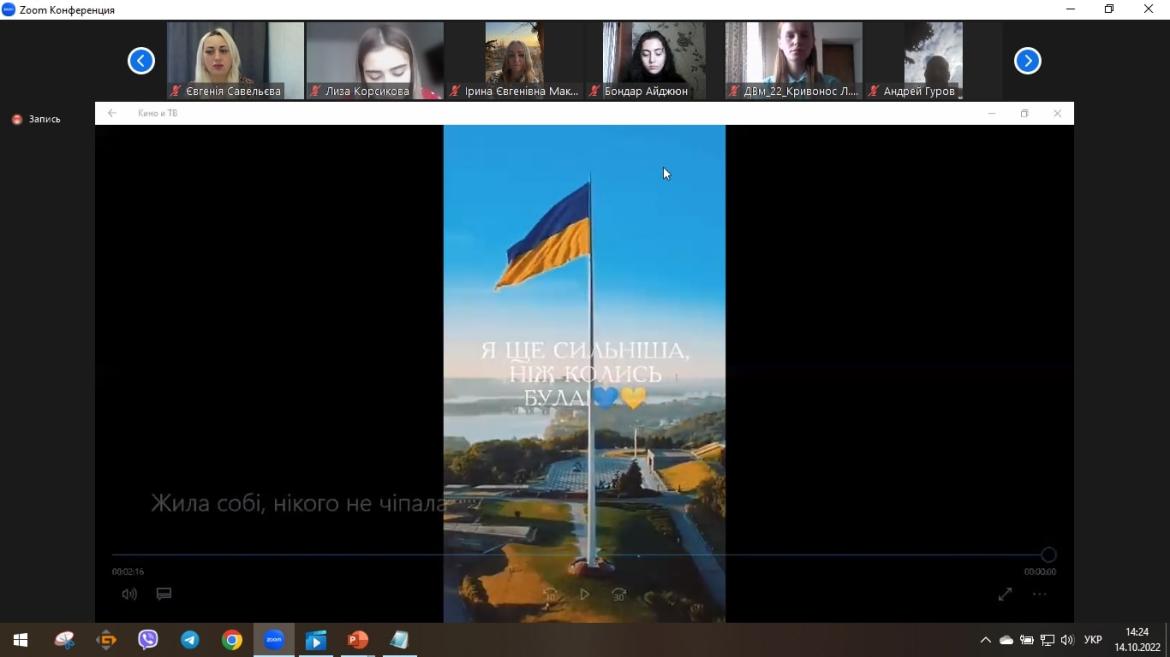Expand the hidden system tray icons
Screen dimensions: 1170x657
985,640
